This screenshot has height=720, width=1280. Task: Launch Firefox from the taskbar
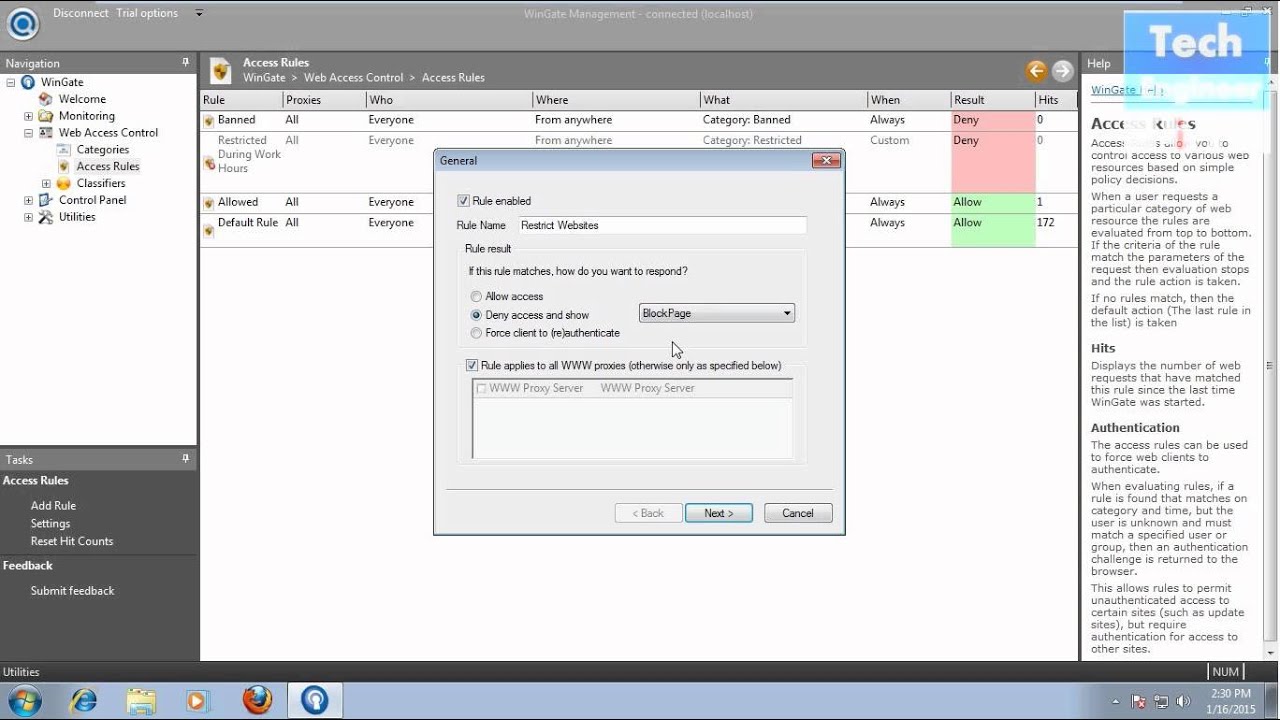[x=257, y=700]
